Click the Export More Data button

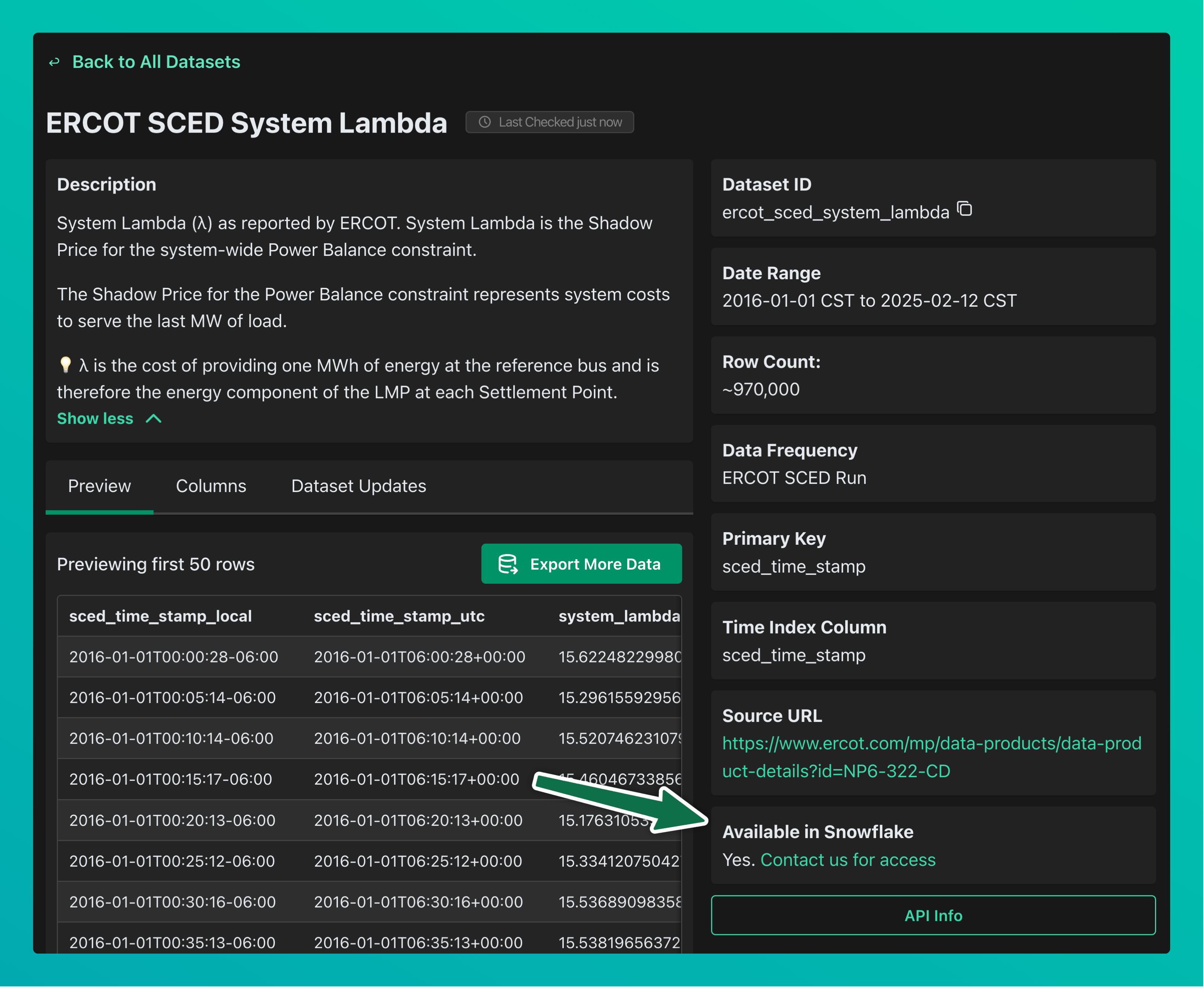(581, 564)
